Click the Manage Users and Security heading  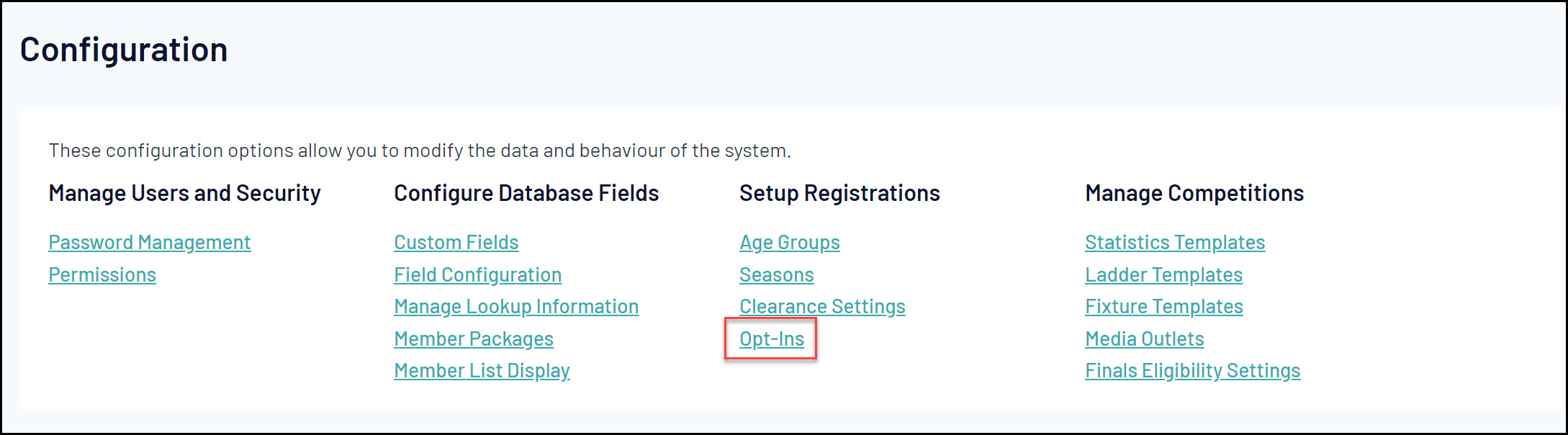pyautogui.click(x=184, y=193)
